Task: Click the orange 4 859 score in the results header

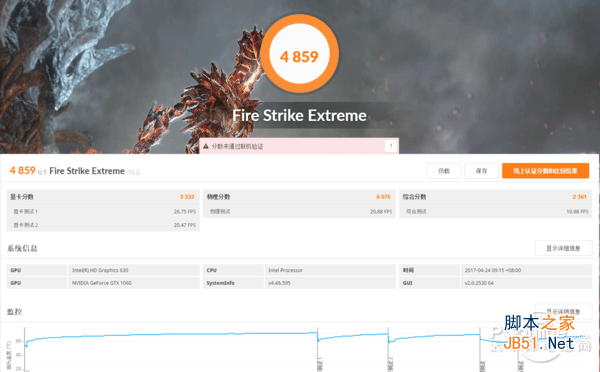Action: (23, 170)
